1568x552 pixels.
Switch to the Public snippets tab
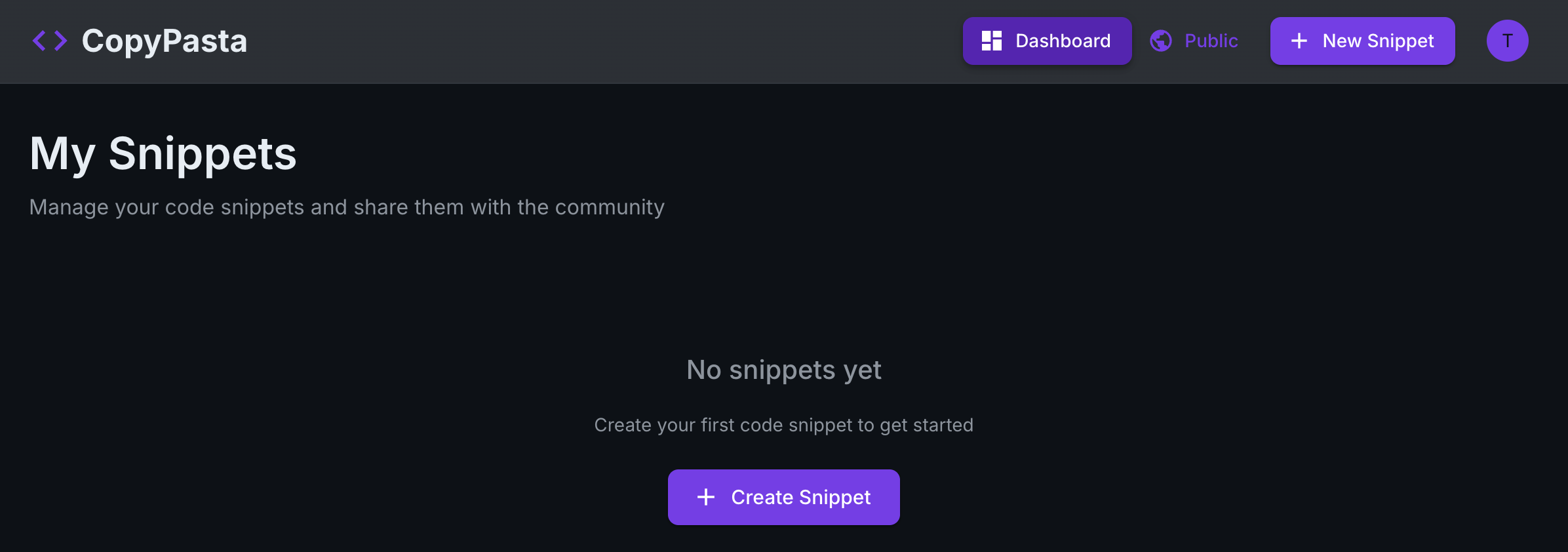point(1194,41)
